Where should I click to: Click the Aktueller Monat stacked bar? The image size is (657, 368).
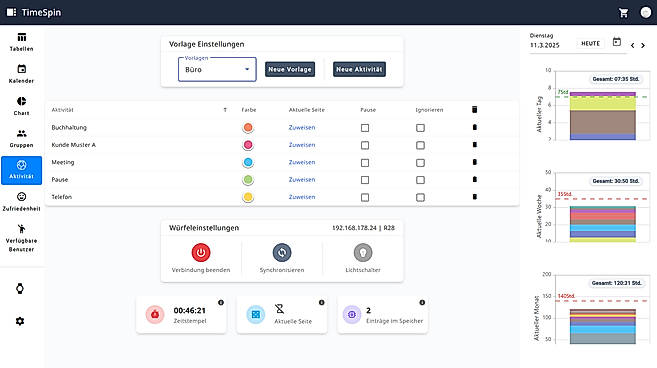click(603, 327)
